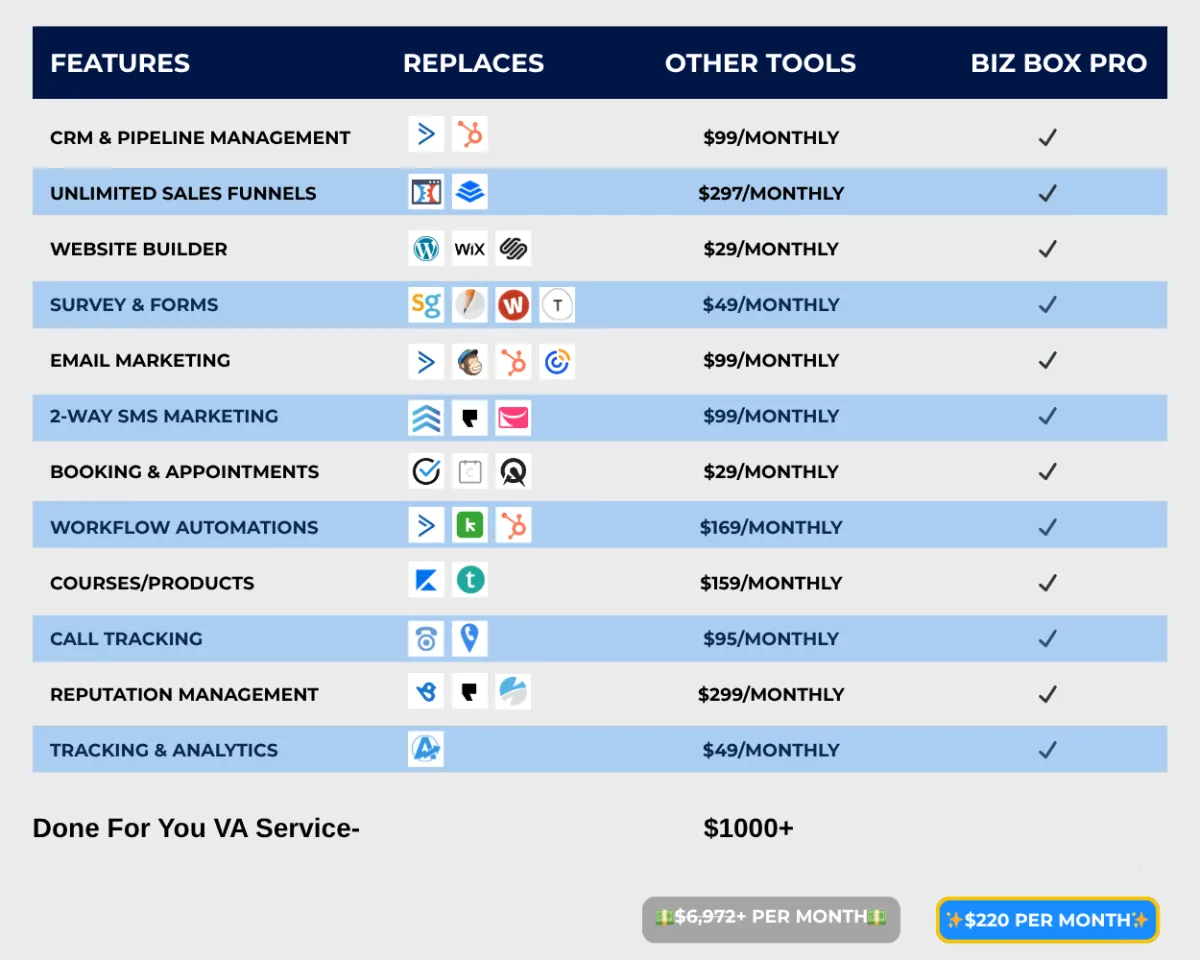Screen dimensions: 1200x960
Task: Click the crossed-out $6,972+ PER MONTH button
Action: coord(771,919)
